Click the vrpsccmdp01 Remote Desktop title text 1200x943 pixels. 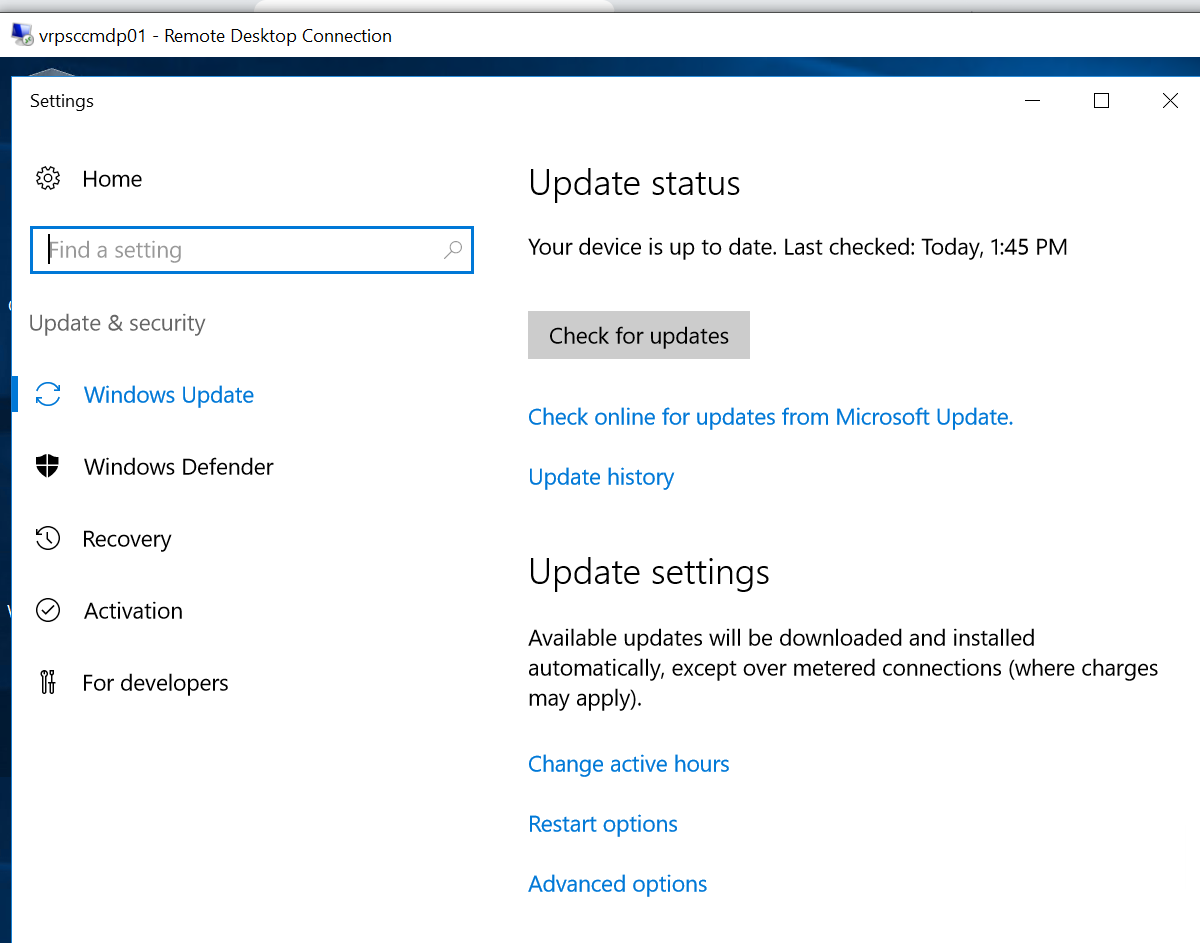pos(216,36)
